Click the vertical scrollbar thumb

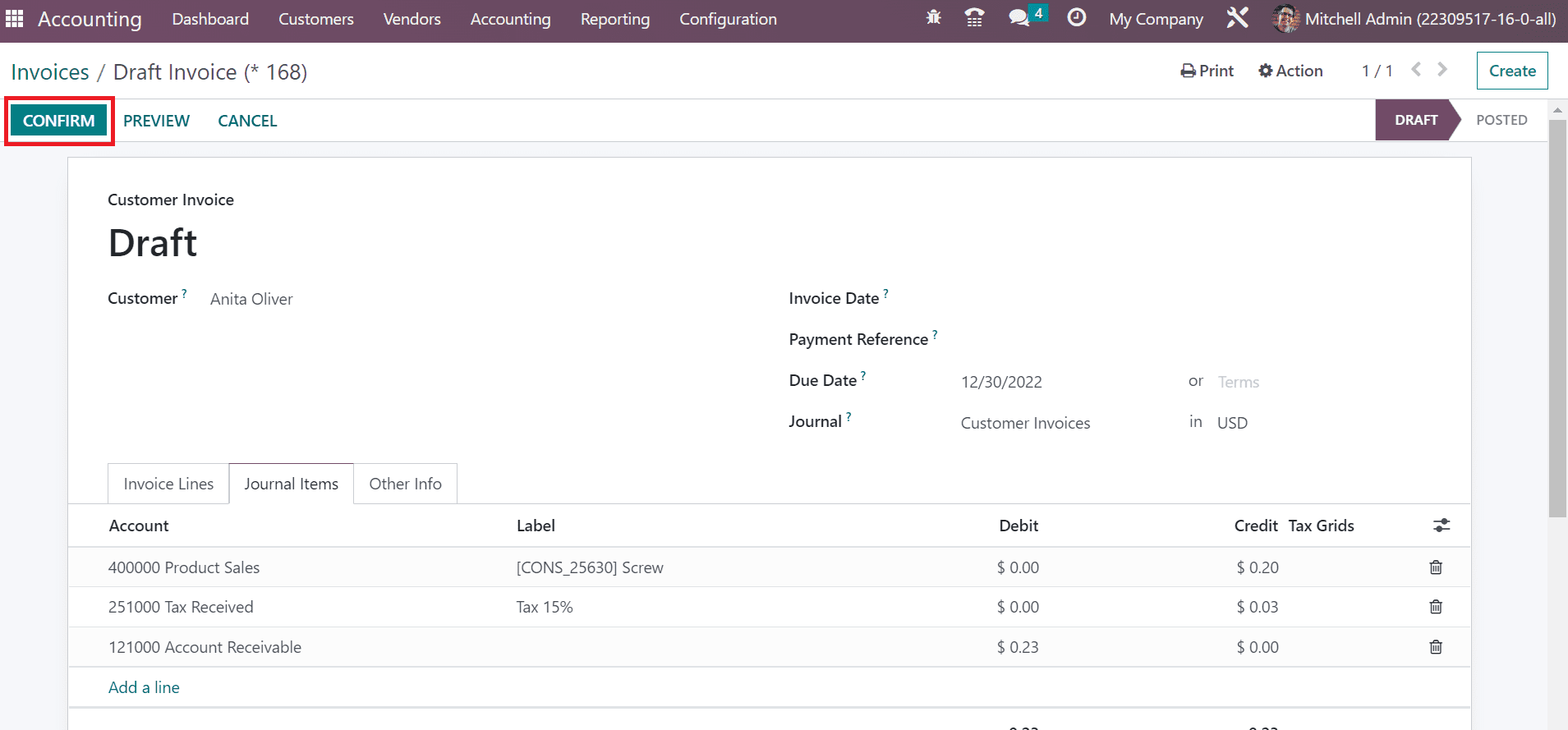tap(1557, 319)
